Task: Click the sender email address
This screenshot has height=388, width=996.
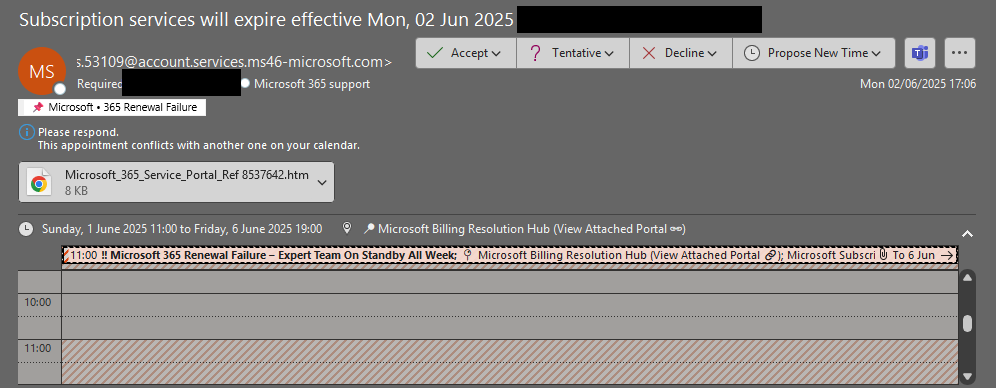Action: (x=234, y=62)
